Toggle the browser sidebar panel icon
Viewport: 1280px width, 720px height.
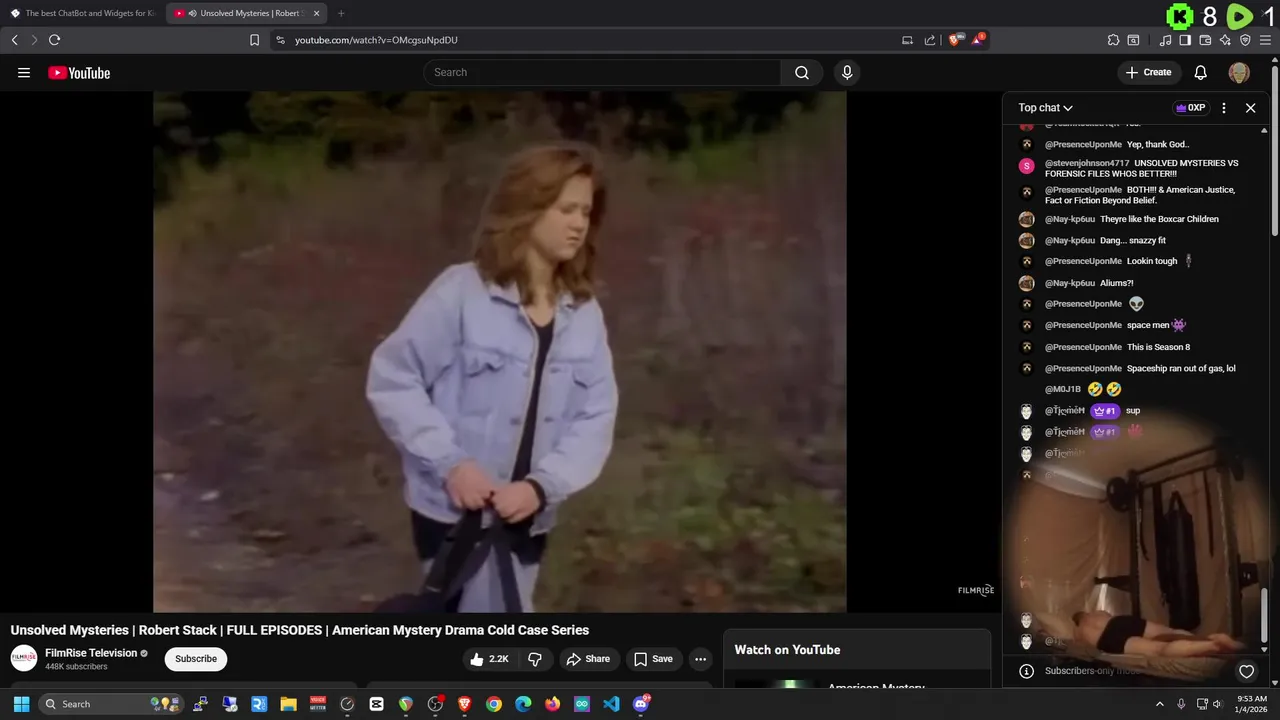click(x=1185, y=40)
